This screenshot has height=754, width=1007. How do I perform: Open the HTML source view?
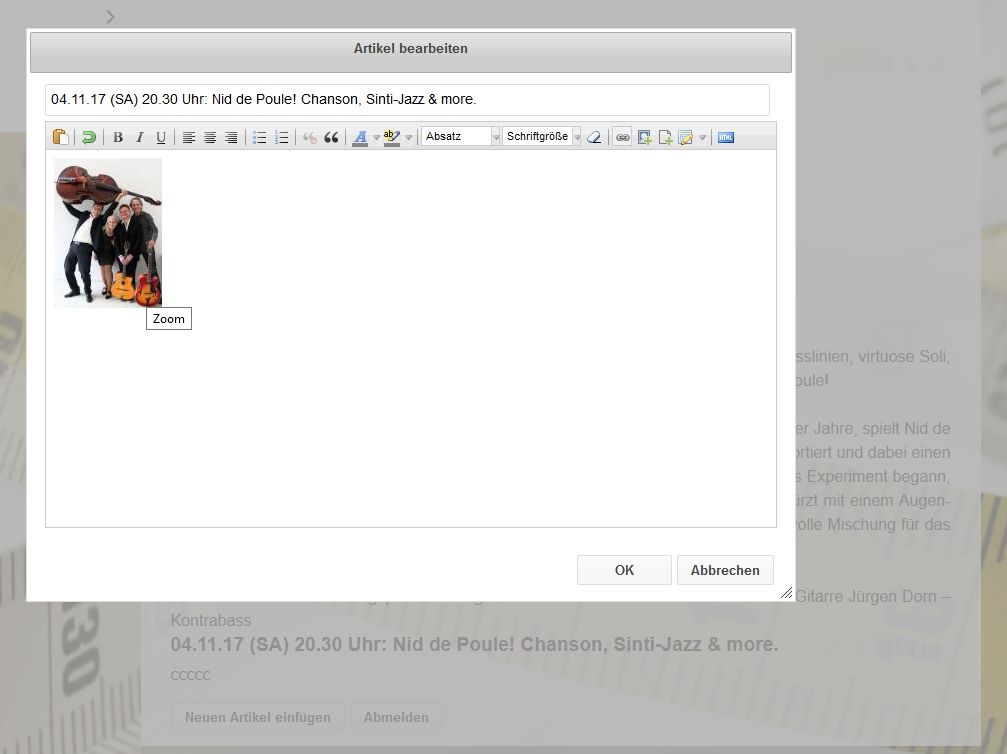click(726, 137)
